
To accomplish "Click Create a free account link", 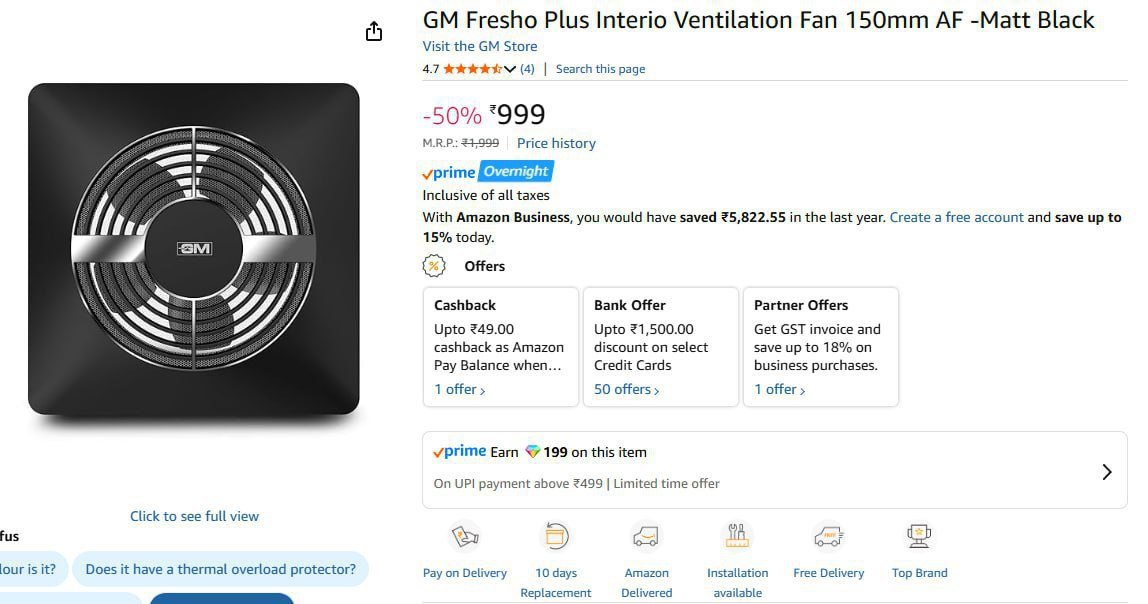I will tap(956, 217).
